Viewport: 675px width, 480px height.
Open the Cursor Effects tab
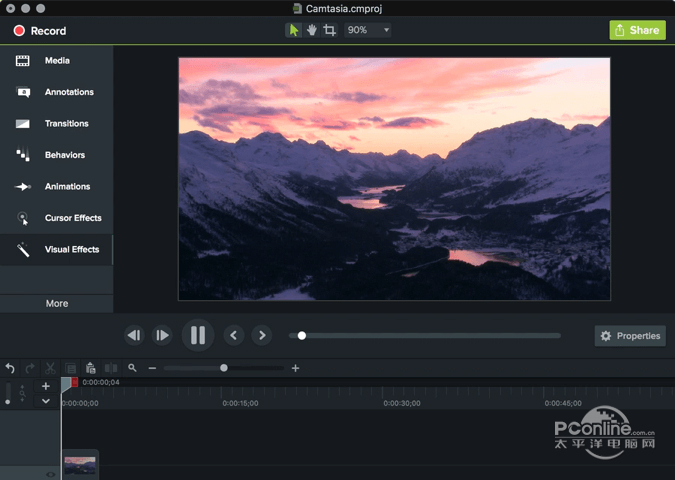coord(56,218)
